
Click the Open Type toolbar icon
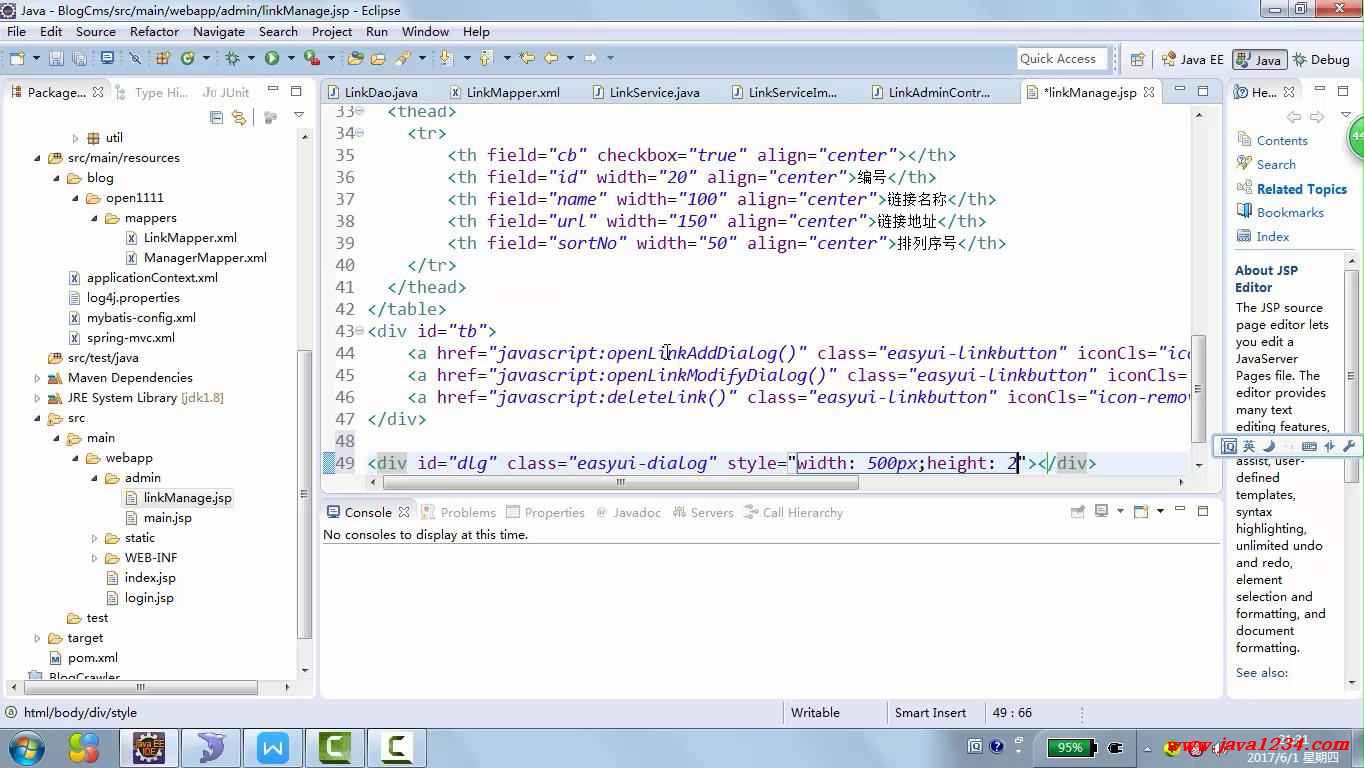355,58
